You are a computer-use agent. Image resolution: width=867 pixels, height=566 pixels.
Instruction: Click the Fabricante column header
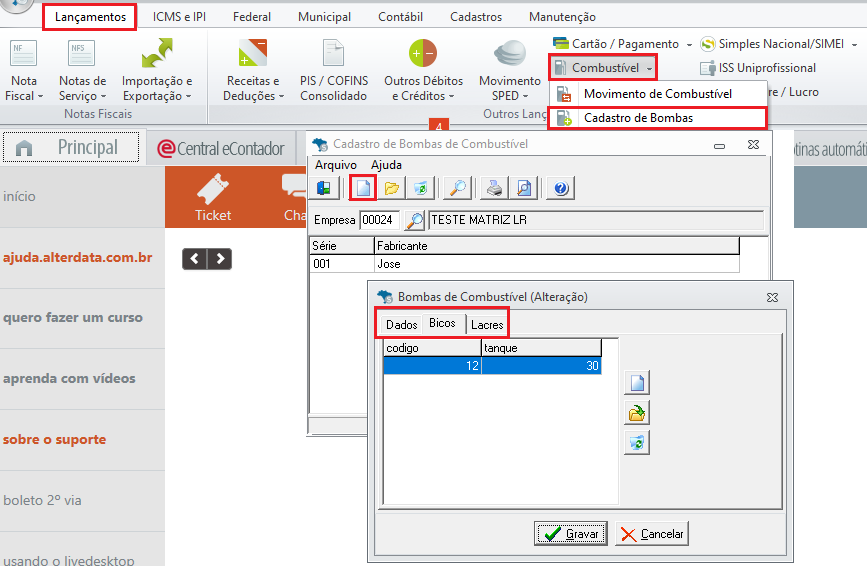(557, 245)
